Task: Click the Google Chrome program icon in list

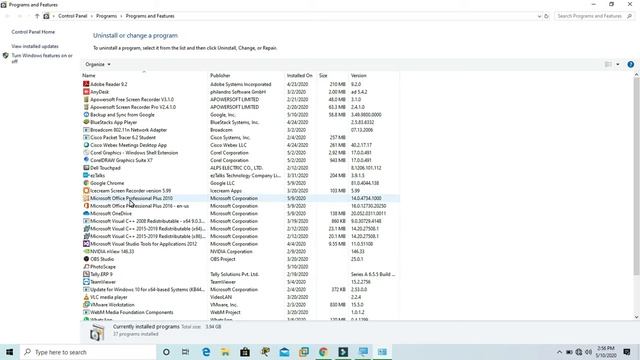Action: pyautogui.click(x=86, y=183)
